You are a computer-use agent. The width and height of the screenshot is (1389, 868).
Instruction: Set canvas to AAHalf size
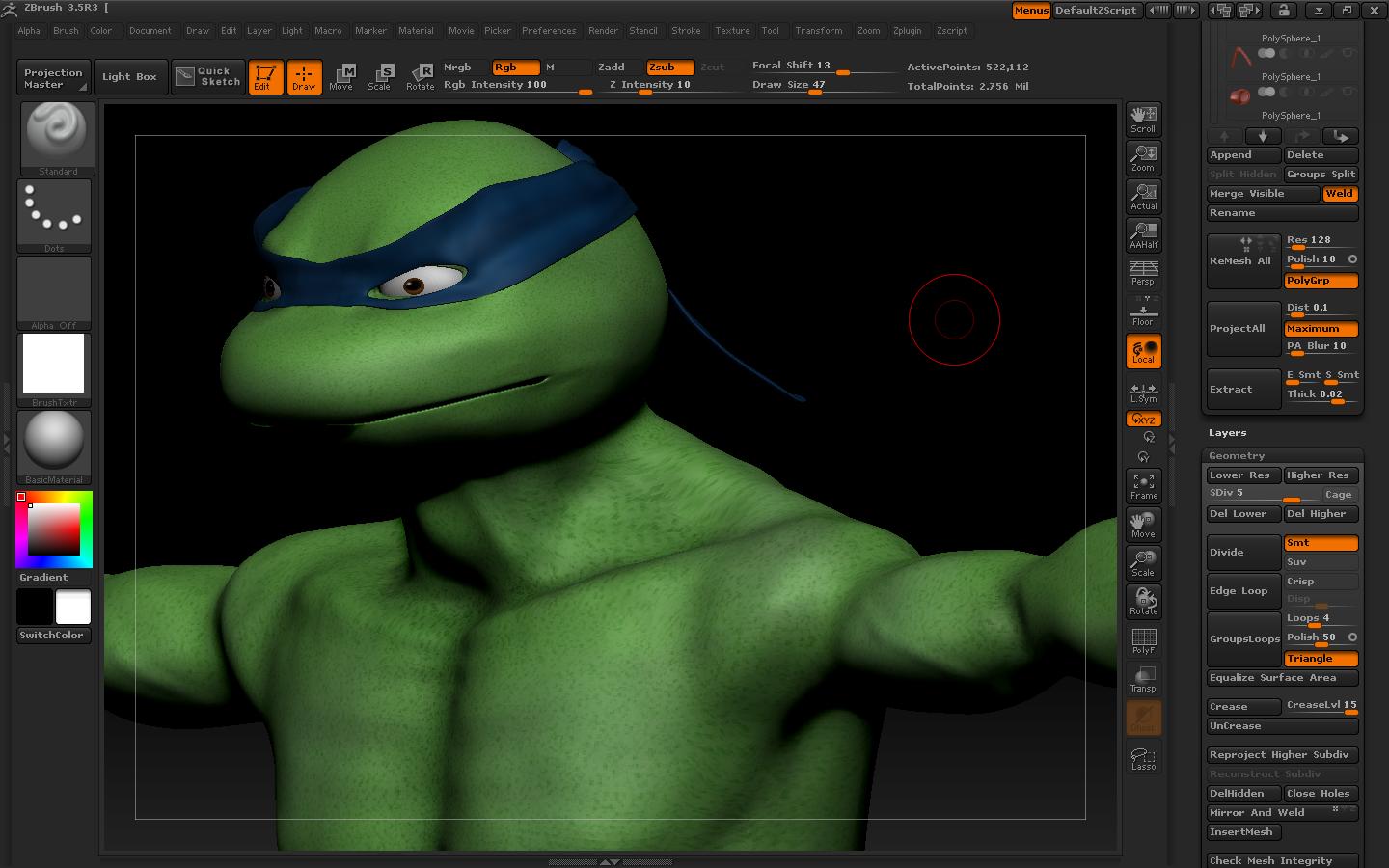tap(1143, 235)
